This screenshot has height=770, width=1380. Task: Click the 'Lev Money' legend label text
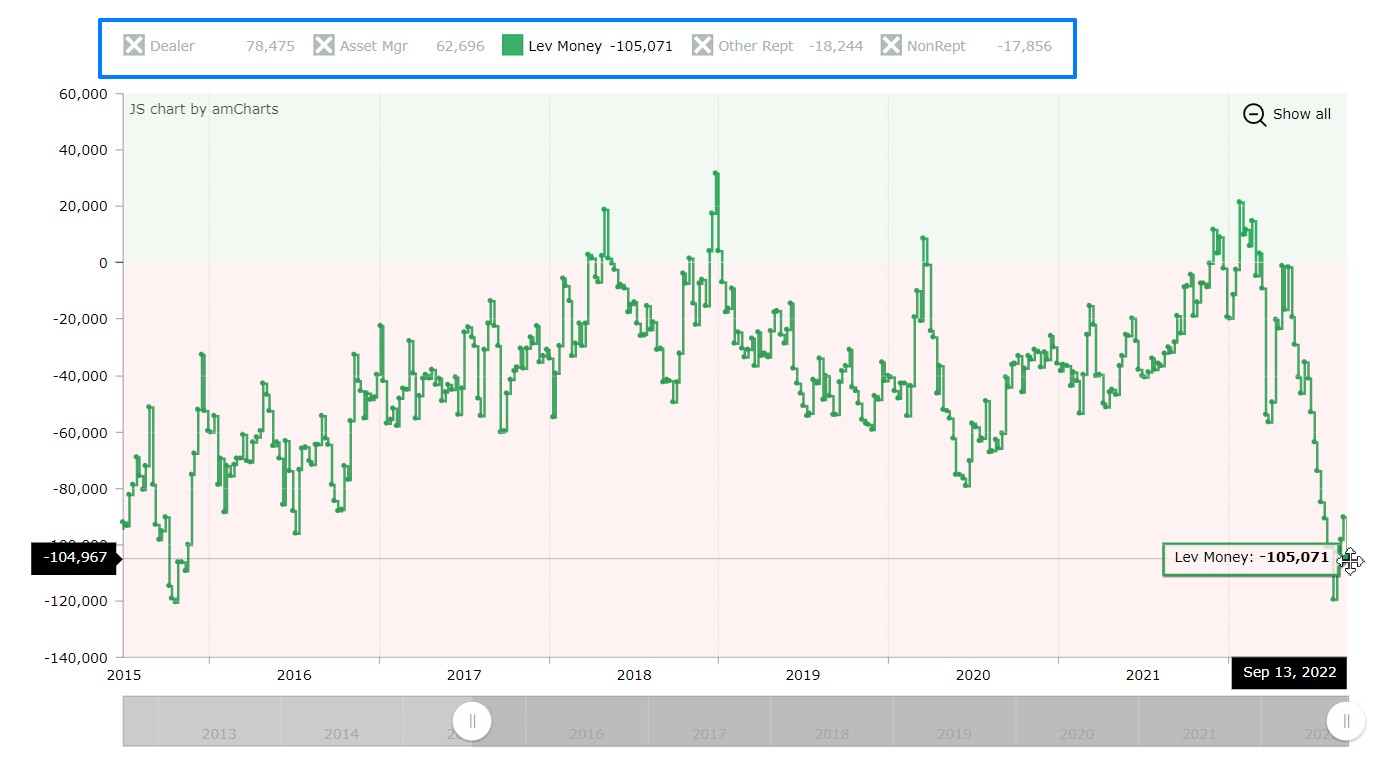click(x=565, y=46)
